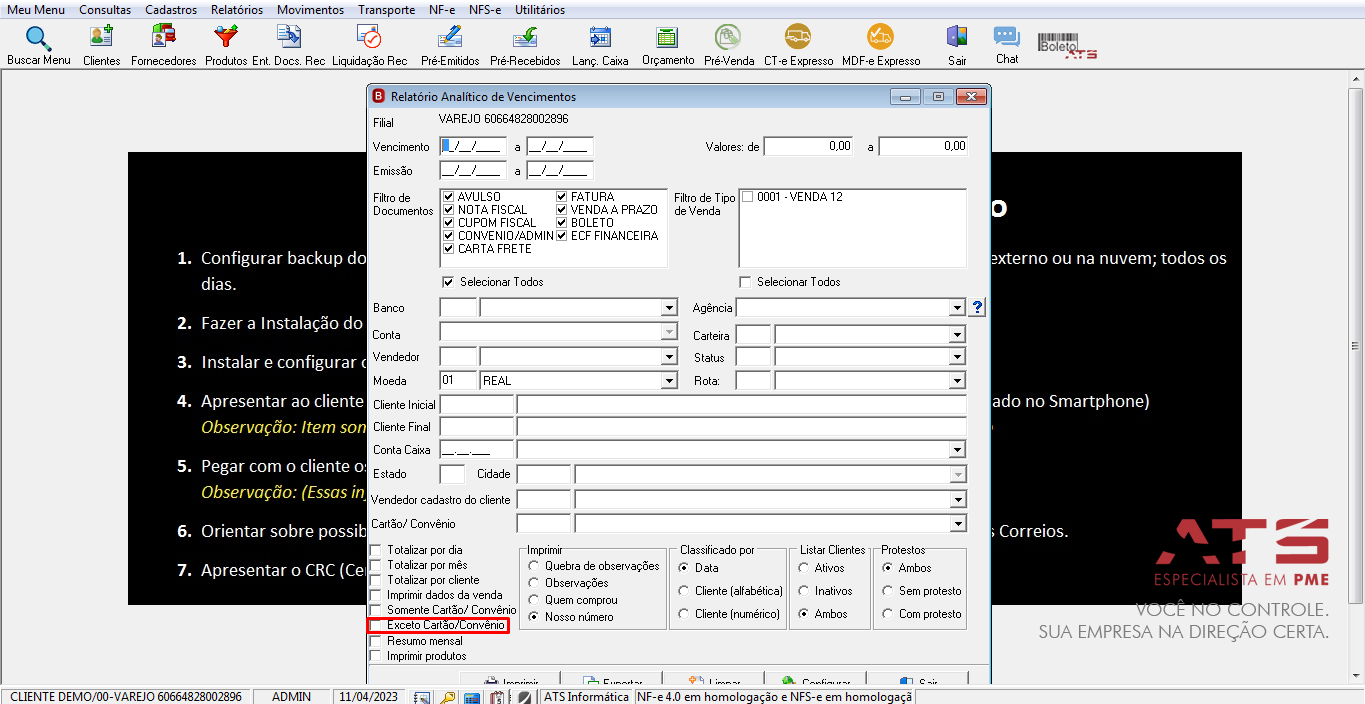Click the Limpar button

point(715,679)
